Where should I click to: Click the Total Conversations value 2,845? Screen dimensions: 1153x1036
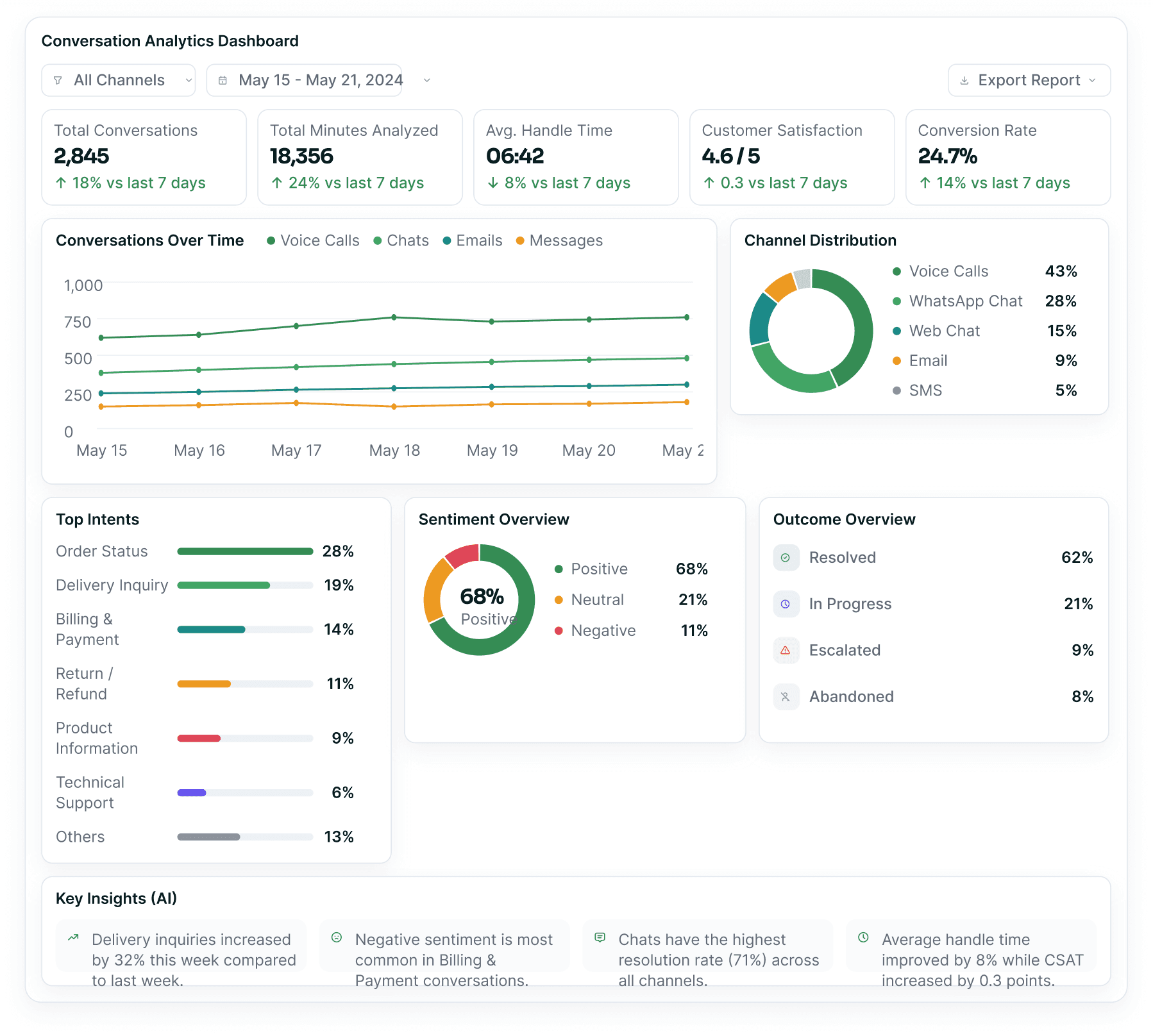81,156
